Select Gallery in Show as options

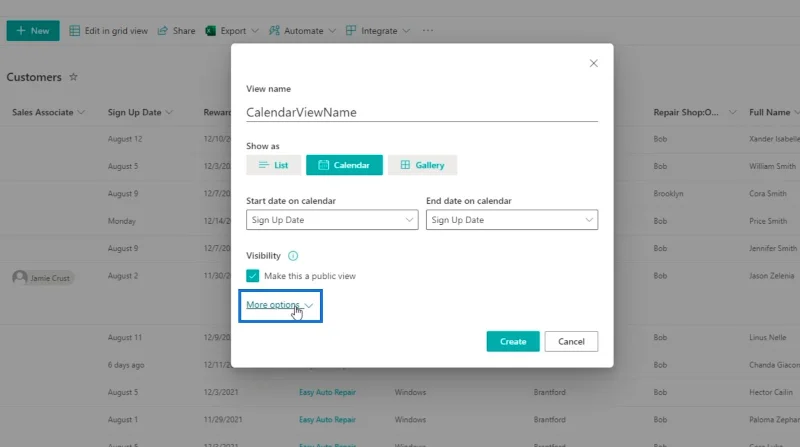(422, 165)
